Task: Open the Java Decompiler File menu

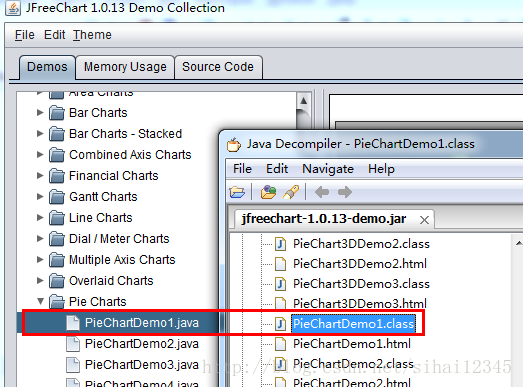Action: point(242,169)
